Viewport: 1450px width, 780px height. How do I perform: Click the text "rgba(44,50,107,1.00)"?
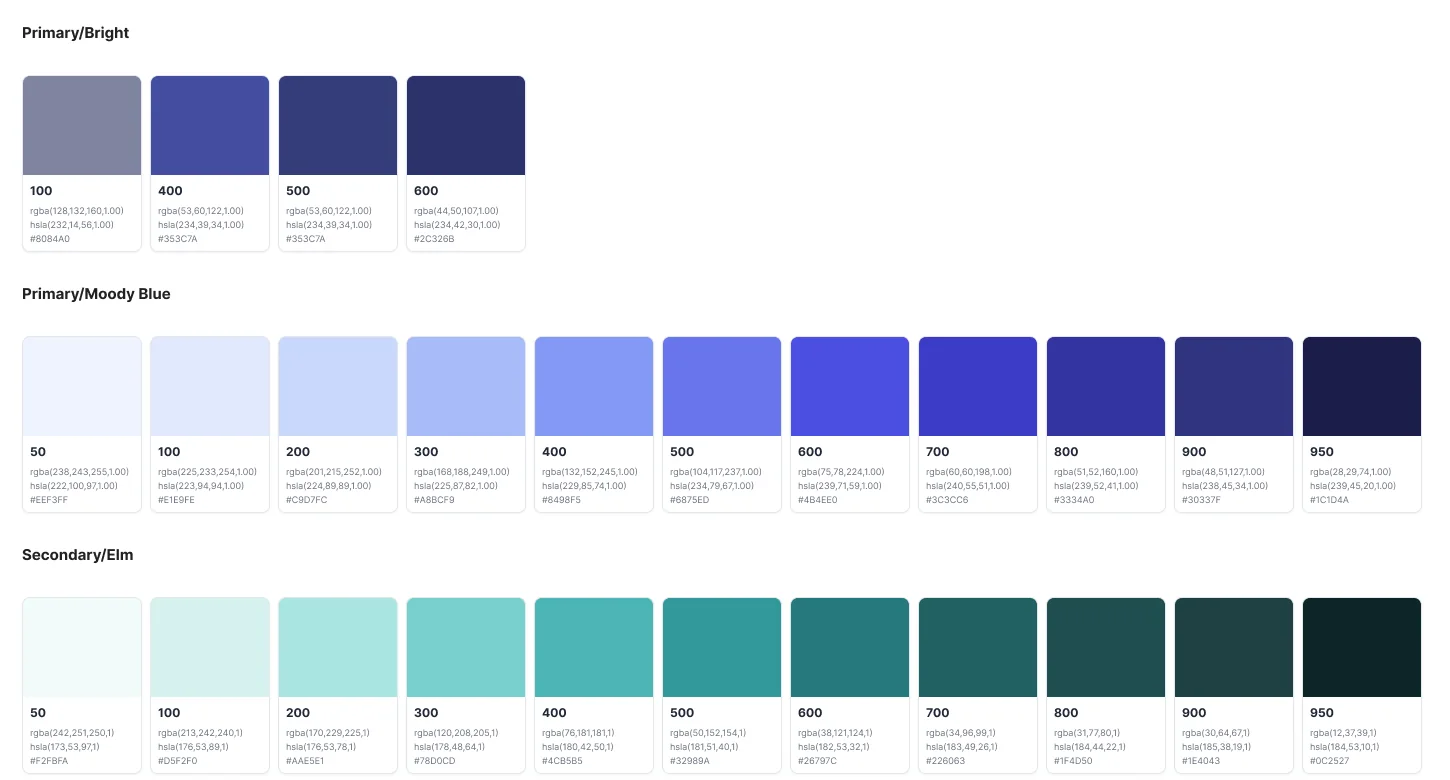[457, 211]
